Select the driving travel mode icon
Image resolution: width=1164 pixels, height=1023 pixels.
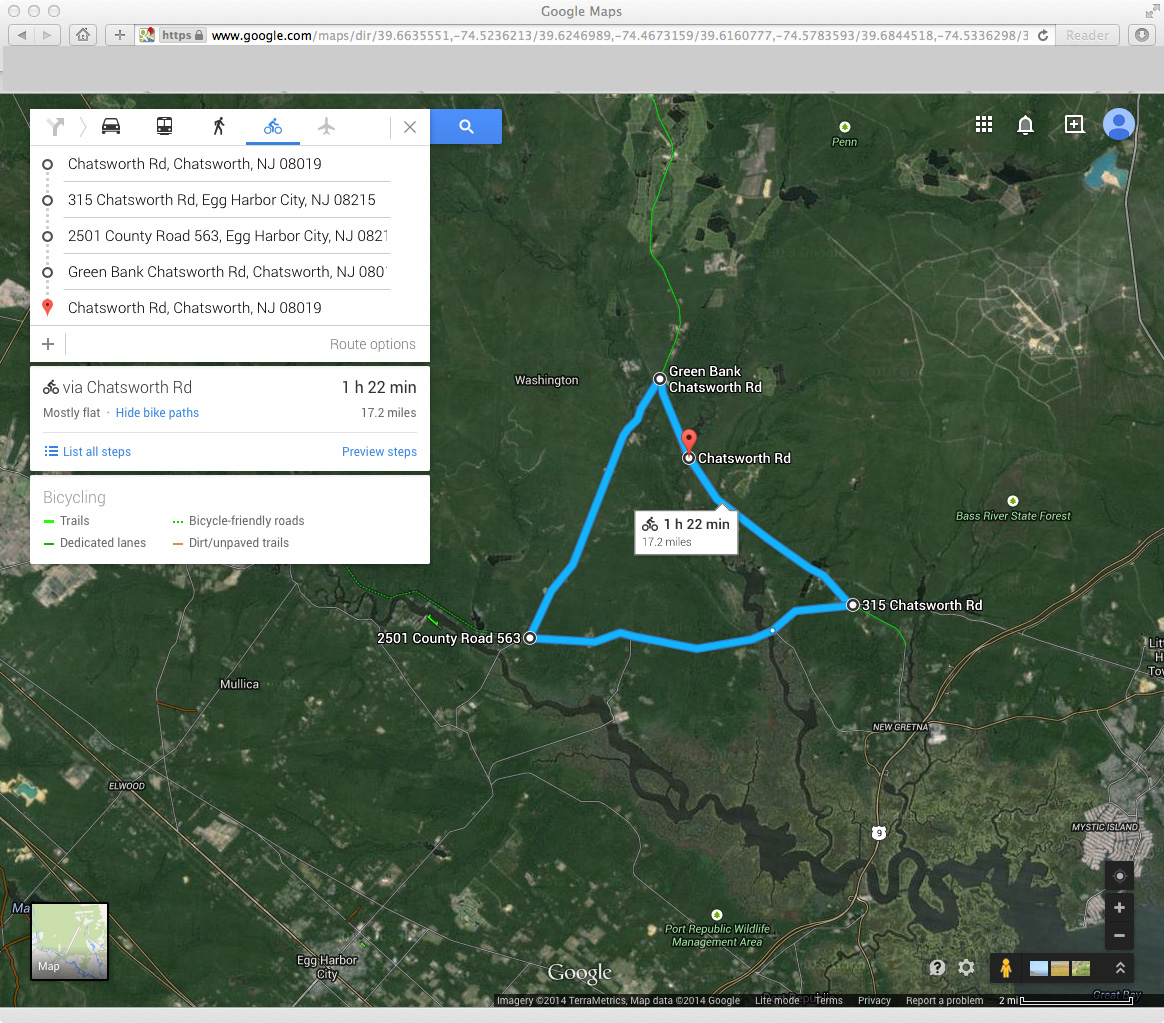tap(111, 127)
